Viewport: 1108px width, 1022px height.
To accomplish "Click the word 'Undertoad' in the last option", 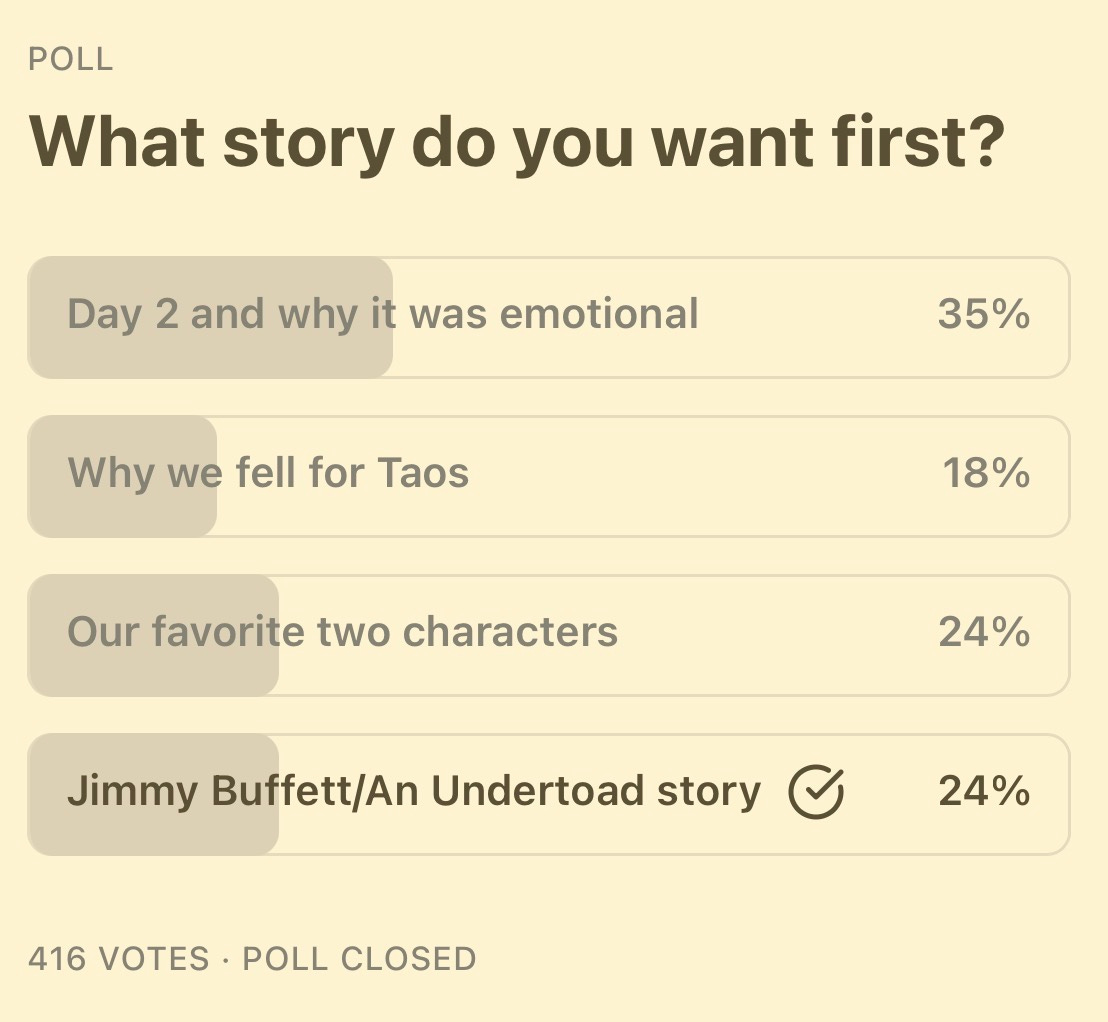I will (537, 791).
